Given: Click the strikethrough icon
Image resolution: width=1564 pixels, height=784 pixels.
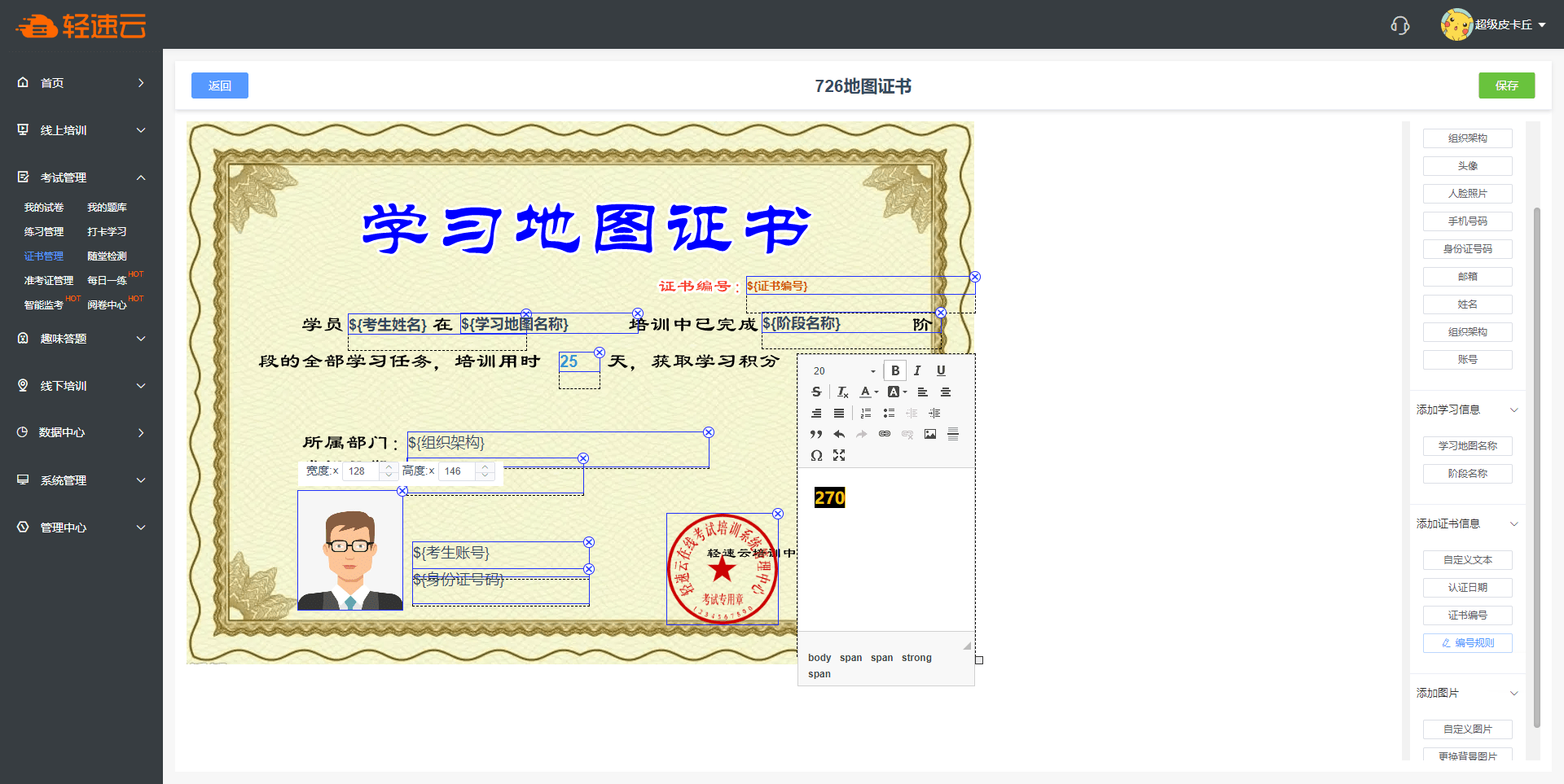Looking at the screenshot, I should [x=816, y=392].
